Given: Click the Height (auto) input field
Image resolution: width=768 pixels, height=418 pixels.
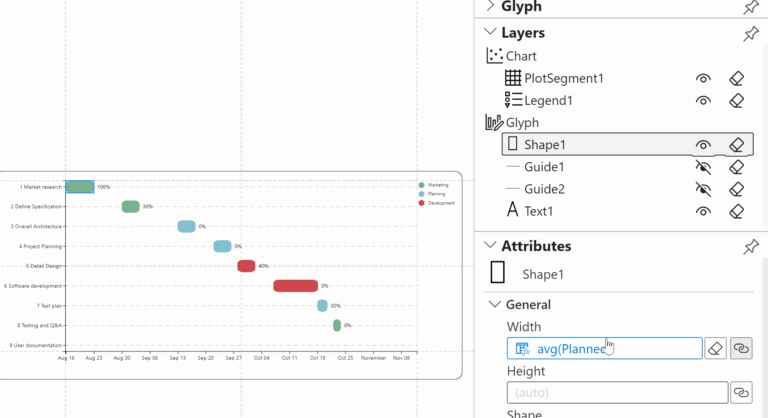Looking at the screenshot, I should tap(617, 393).
